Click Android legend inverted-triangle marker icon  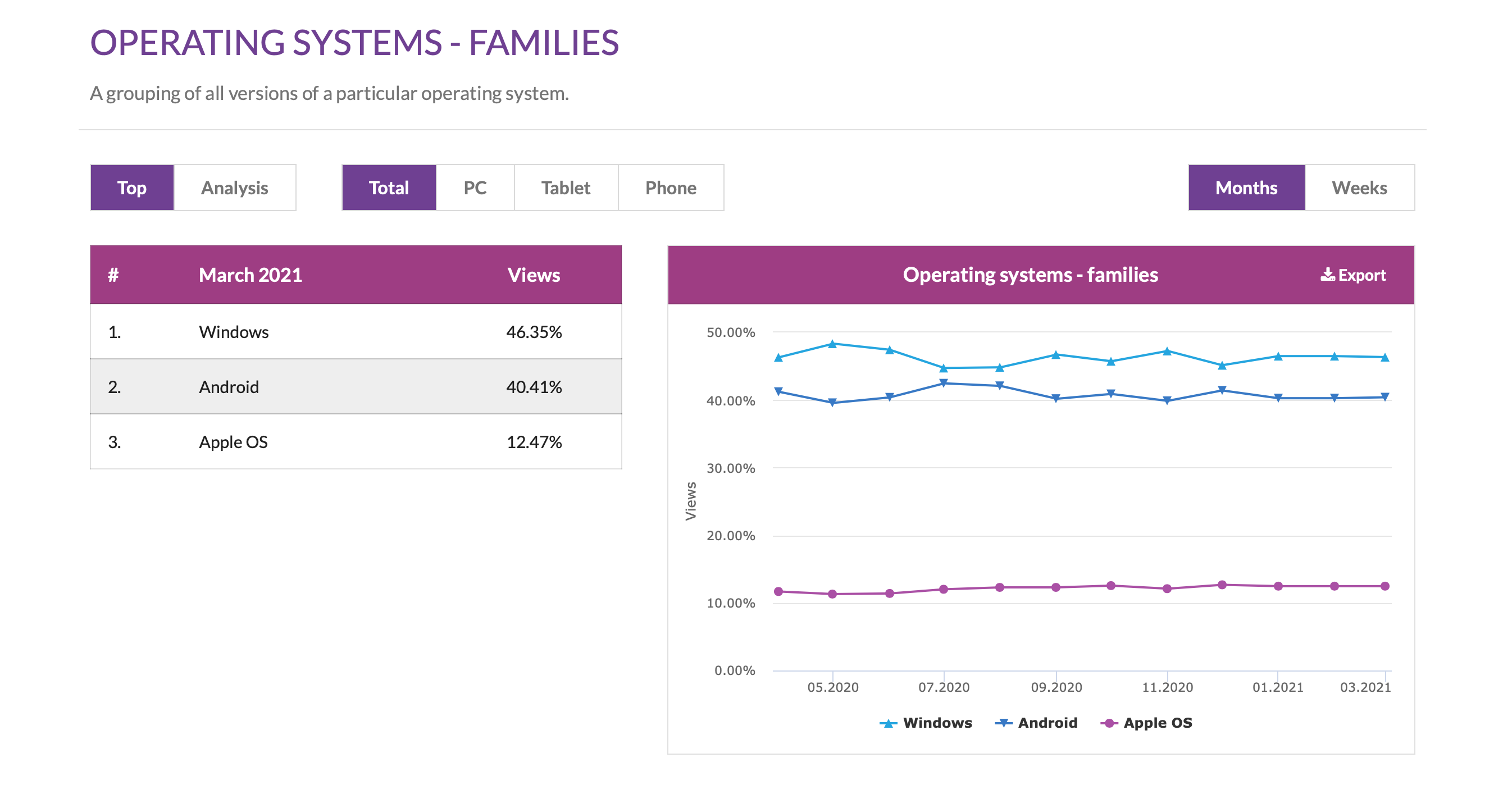[x=1004, y=723]
